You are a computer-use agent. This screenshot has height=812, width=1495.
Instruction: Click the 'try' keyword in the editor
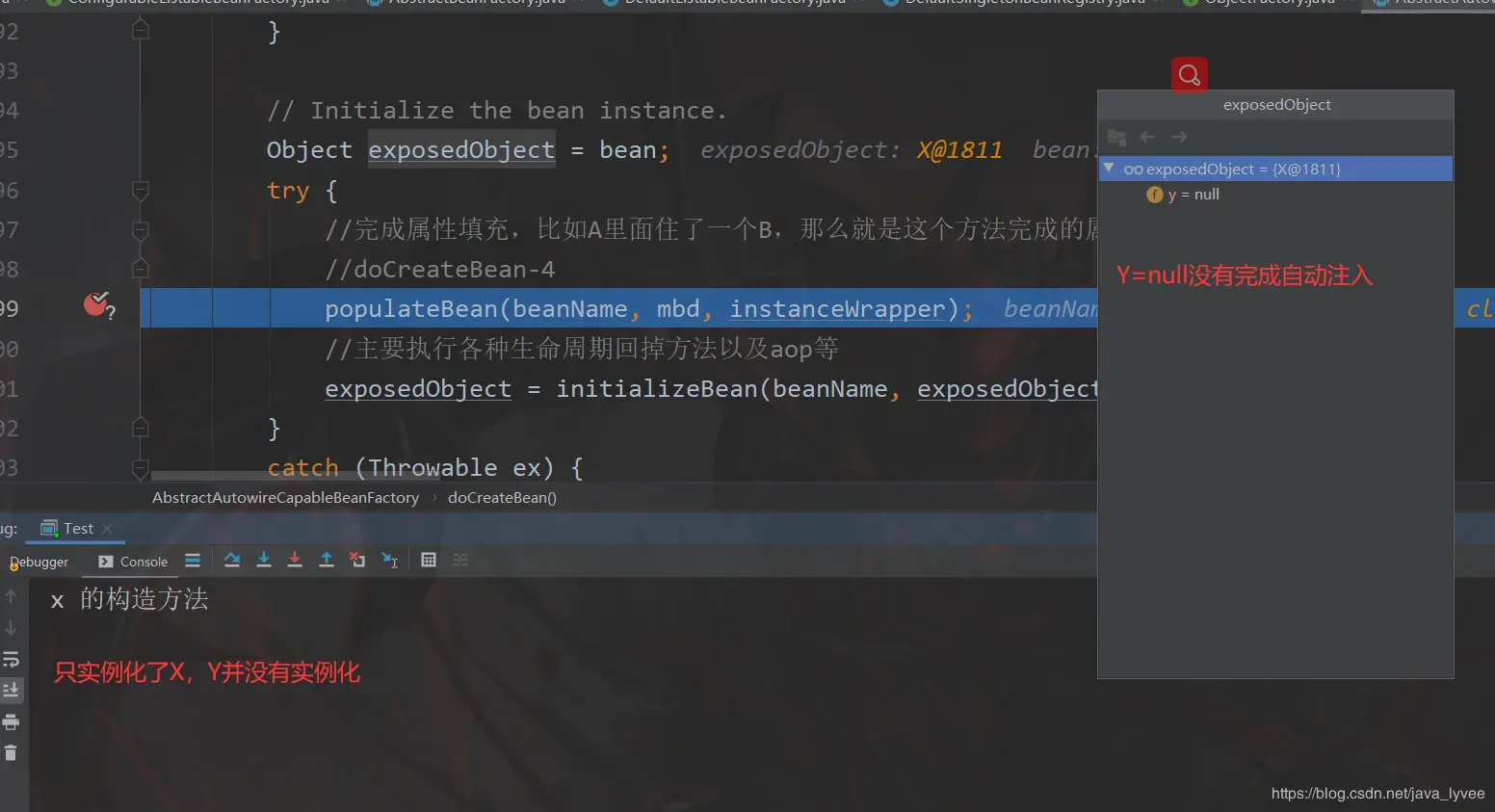[288, 191]
